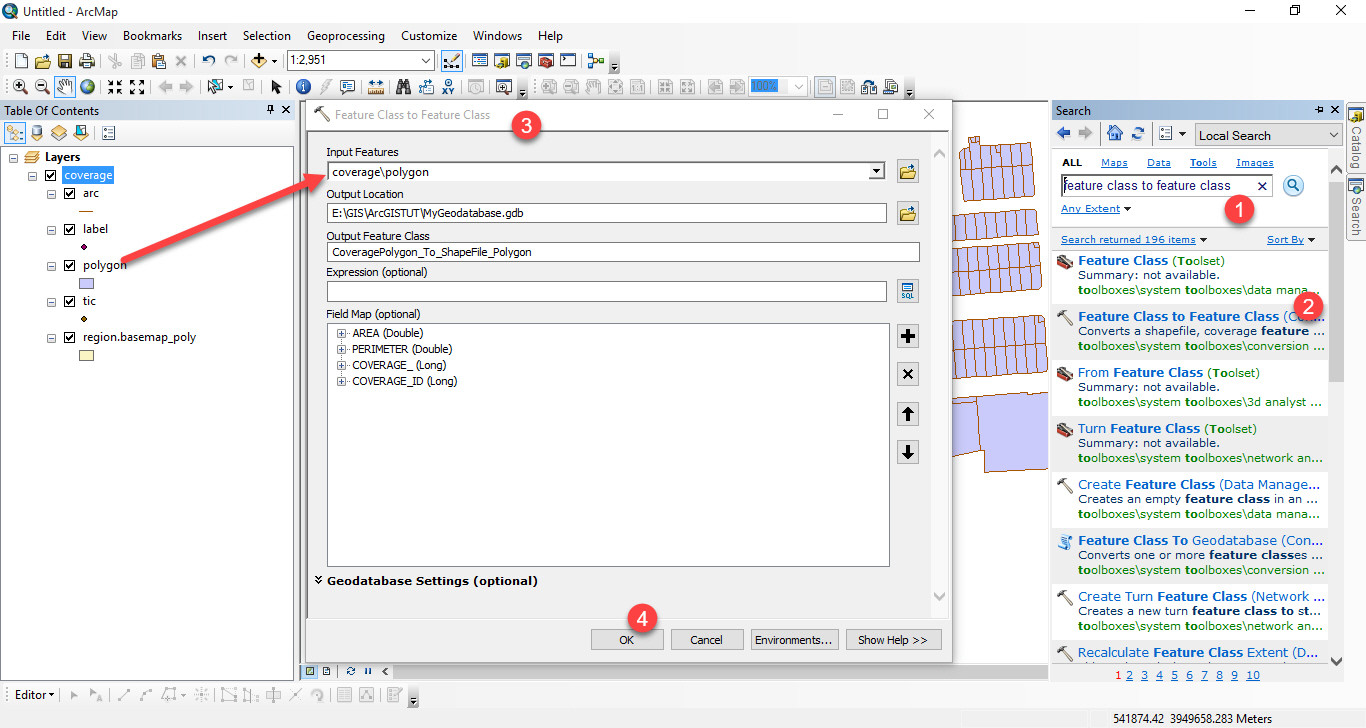Open the map scale dropdown
1366x728 pixels.
[x=426, y=61]
